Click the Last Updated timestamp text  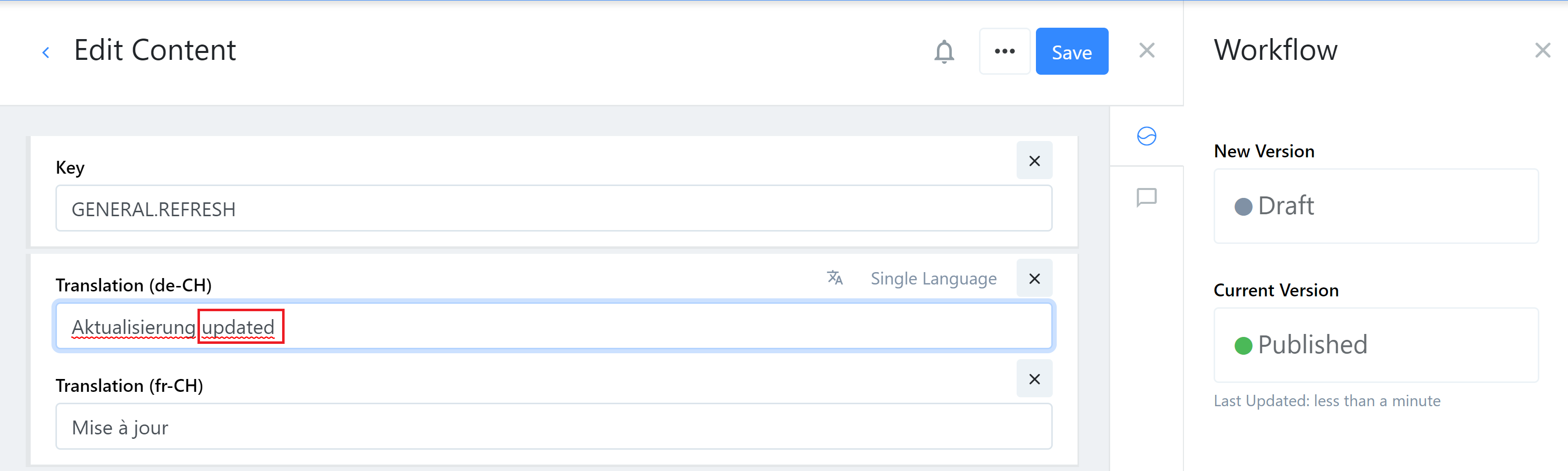tap(1326, 401)
